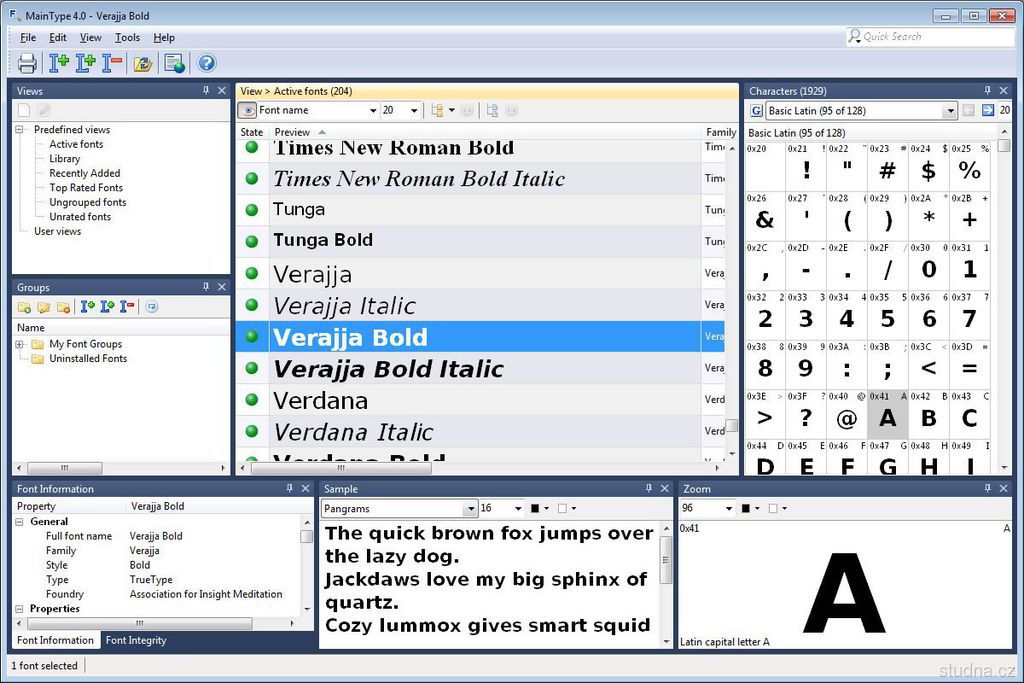This screenshot has width=1024, height=683.
Task: Close the Views panel
Action: pyautogui.click(x=222, y=91)
